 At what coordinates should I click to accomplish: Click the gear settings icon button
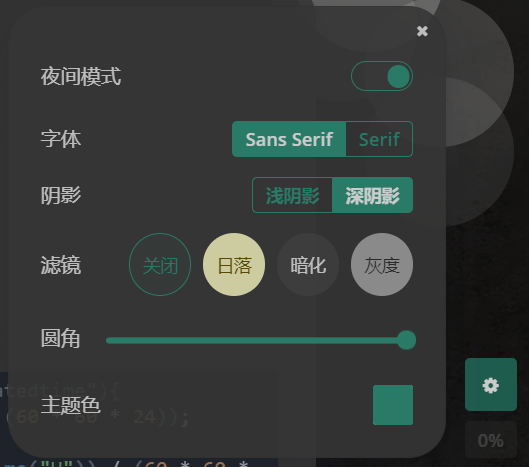[x=491, y=385]
